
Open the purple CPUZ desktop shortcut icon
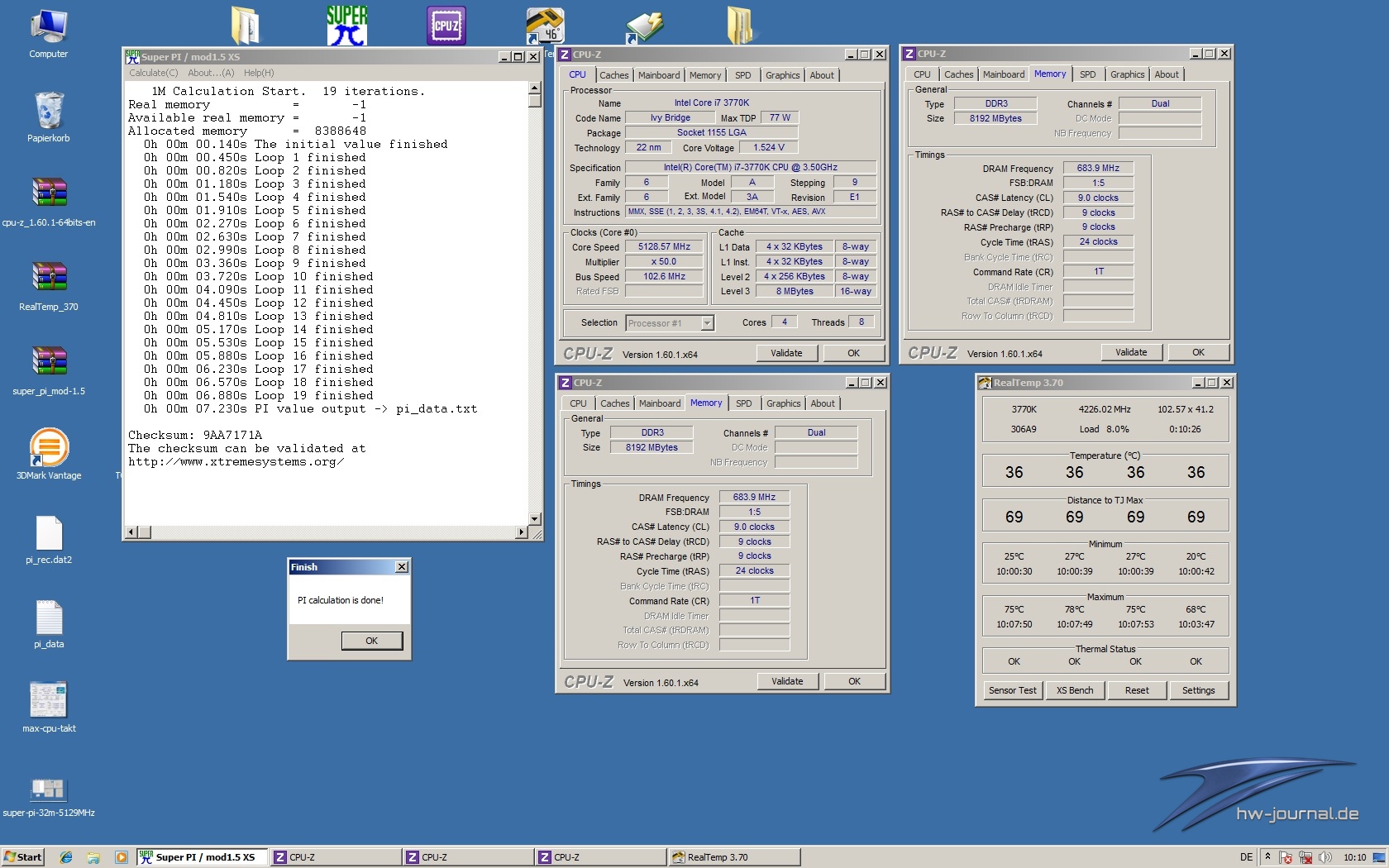click(446, 26)
